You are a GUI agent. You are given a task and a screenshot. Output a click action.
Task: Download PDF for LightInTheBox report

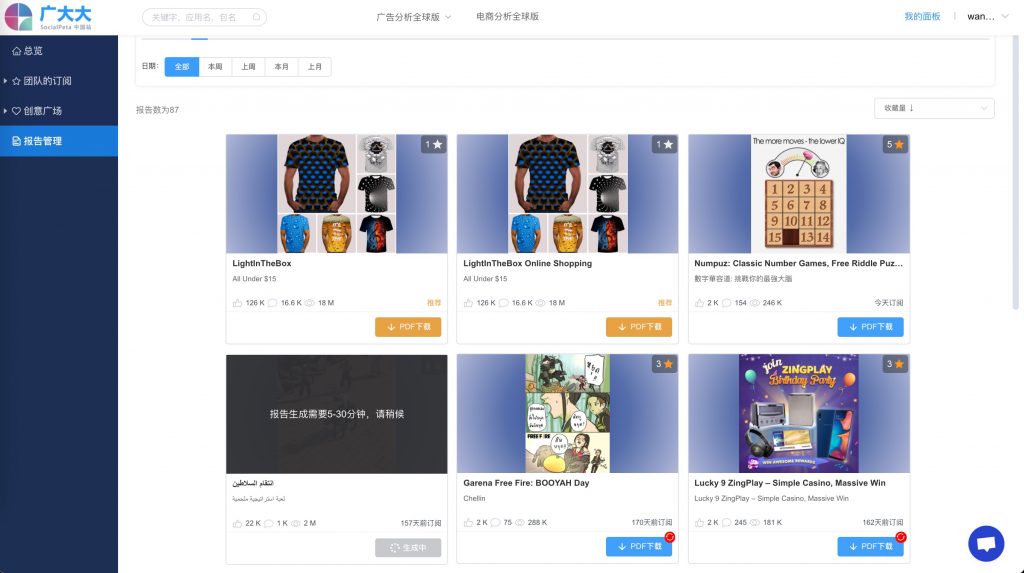pyautogui.click(x=408, y=327)
